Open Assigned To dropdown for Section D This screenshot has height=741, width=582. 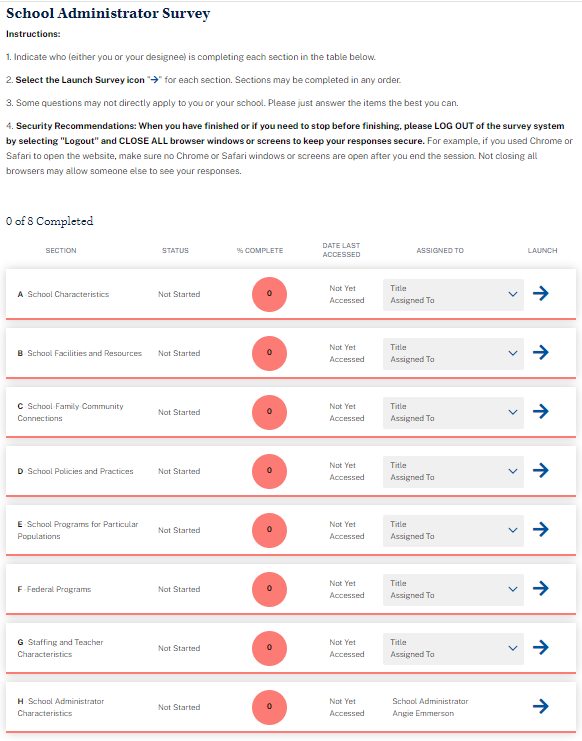click(x=453, y=472)
